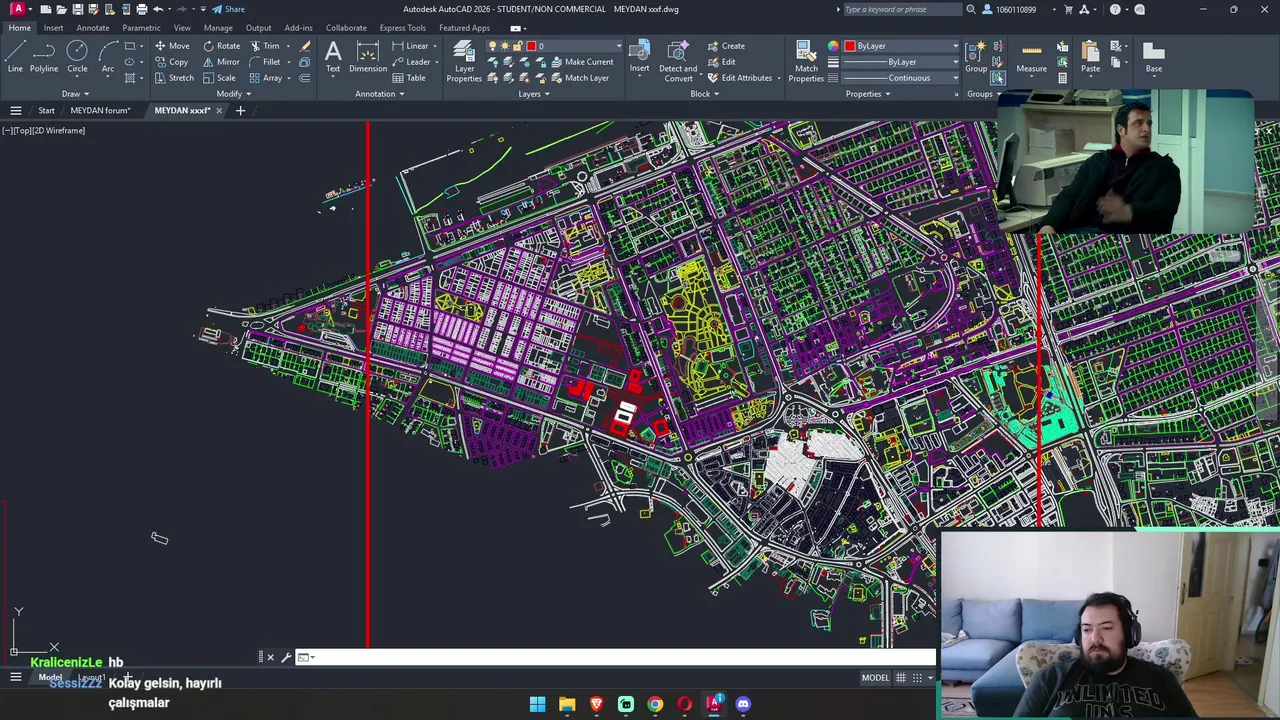Launch the Match Properties tool
The image size is (1280, 720).
tap(806, 61)
